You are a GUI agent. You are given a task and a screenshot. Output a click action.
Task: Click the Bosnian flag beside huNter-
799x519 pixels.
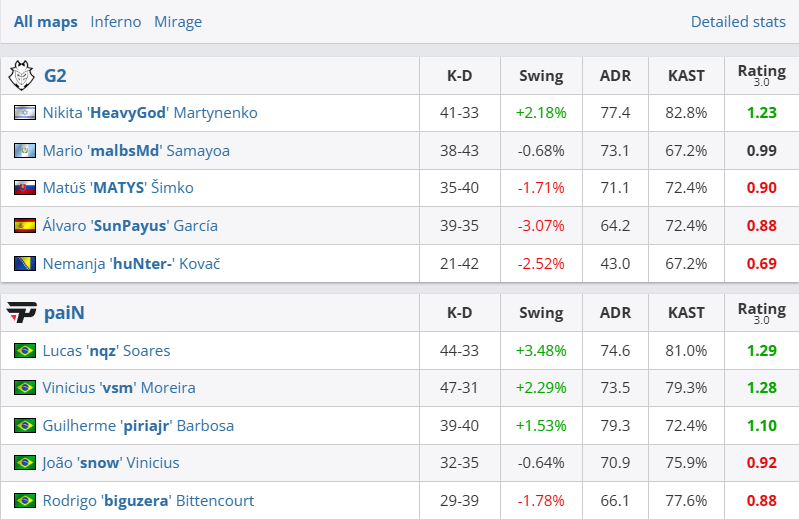click(25, 264)
